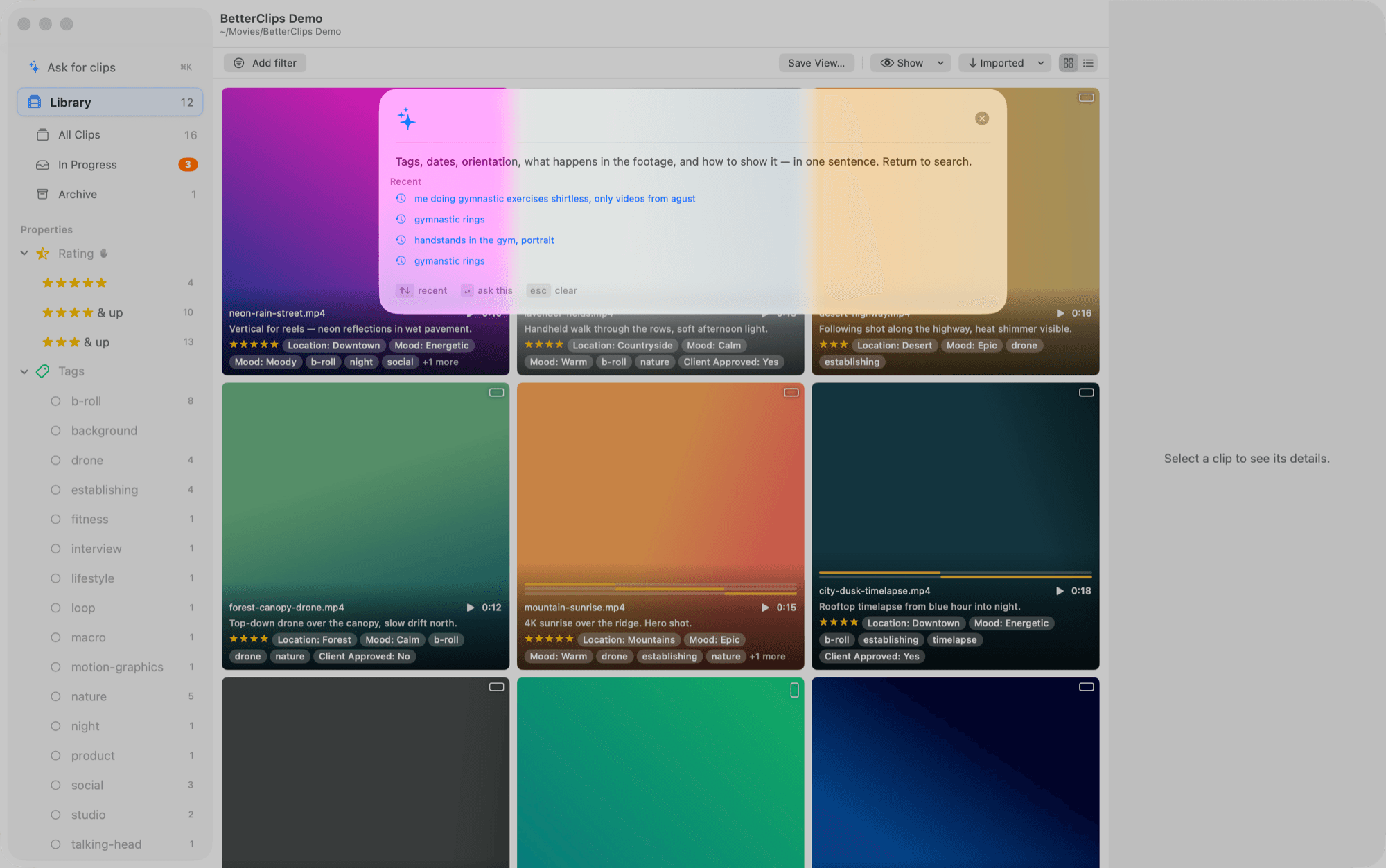Play mountain-sunrise.mp4 clip
The width and height of the screenshot is (1386, 868).
(x=765, y=608)
